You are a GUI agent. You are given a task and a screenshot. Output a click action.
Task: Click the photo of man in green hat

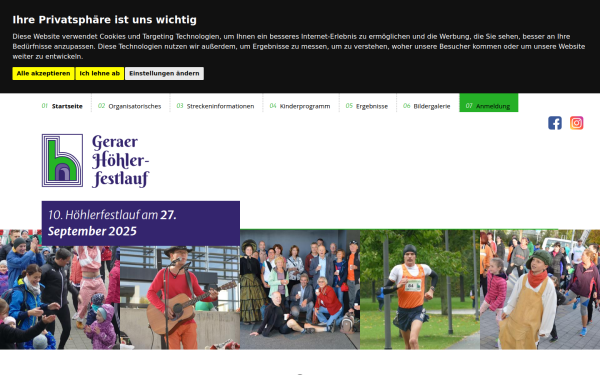(540, 290)
